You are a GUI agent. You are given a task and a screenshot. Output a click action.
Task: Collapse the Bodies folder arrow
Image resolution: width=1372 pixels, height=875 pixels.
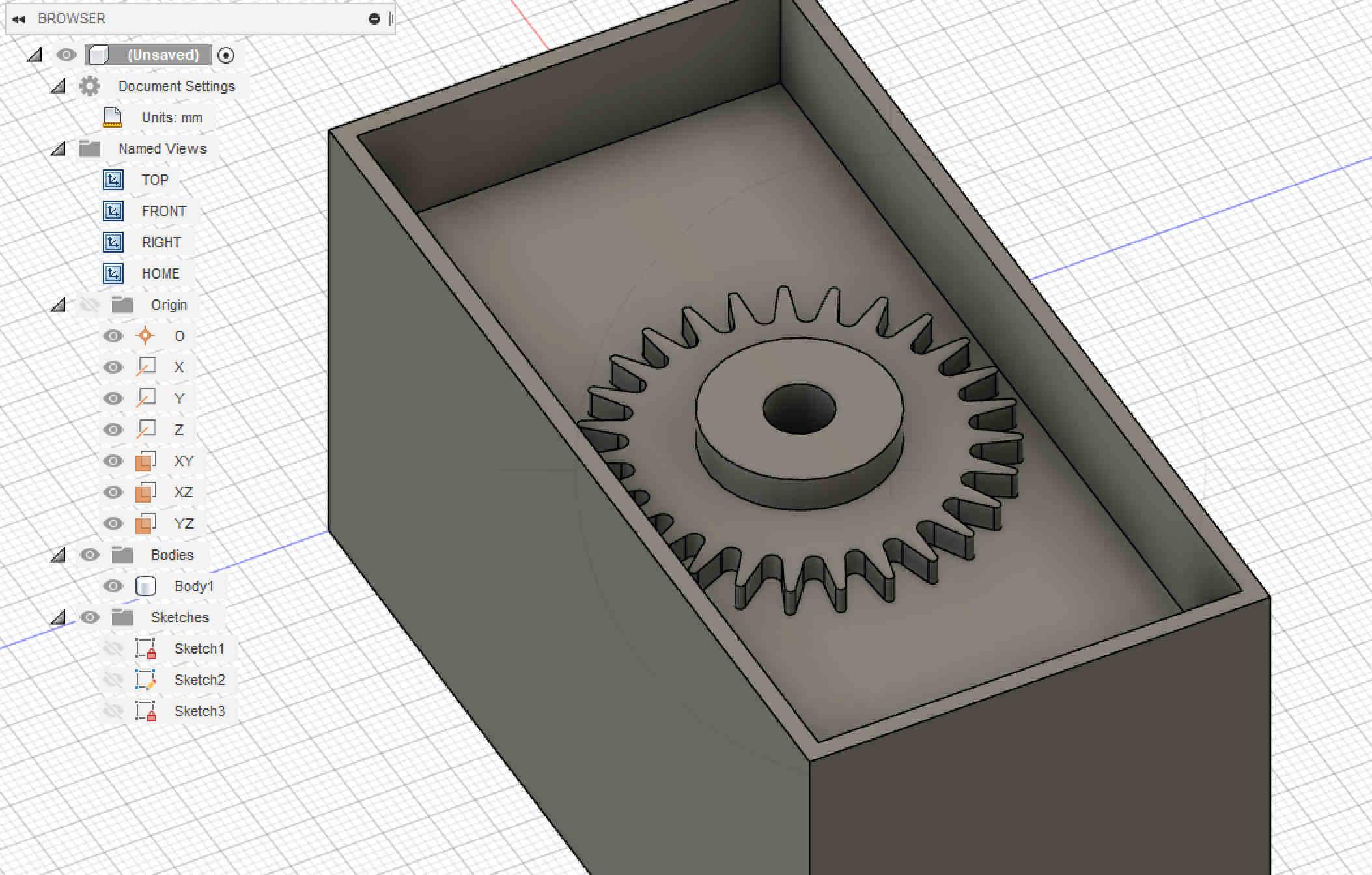click(x=59, y=555)
